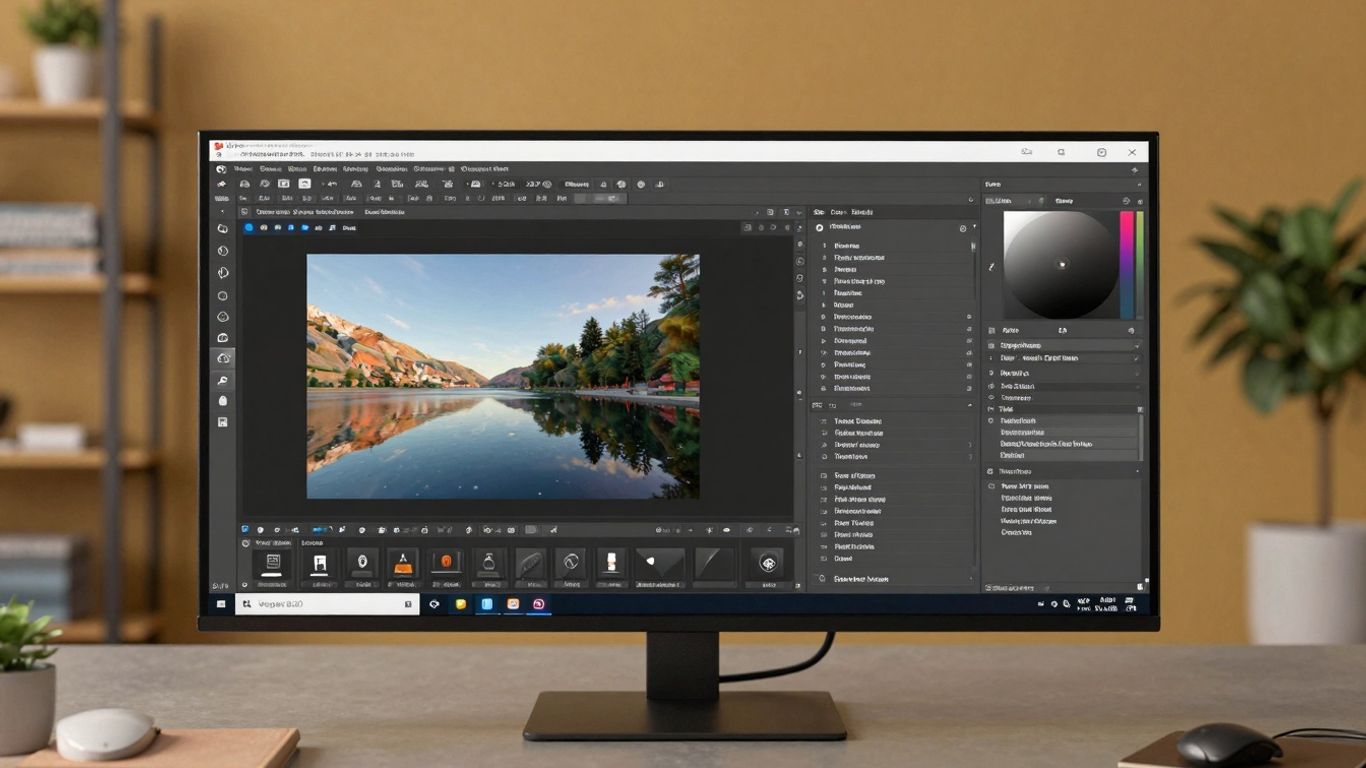Select the lasso tool in the left toolbar
Viewport: 1366px width, 768px height.
222,272
